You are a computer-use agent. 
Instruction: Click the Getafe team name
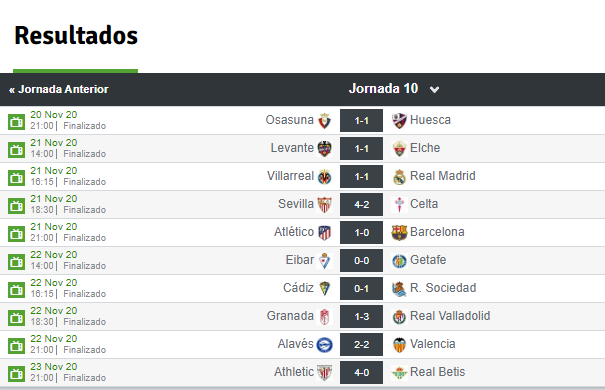[428, 260]
